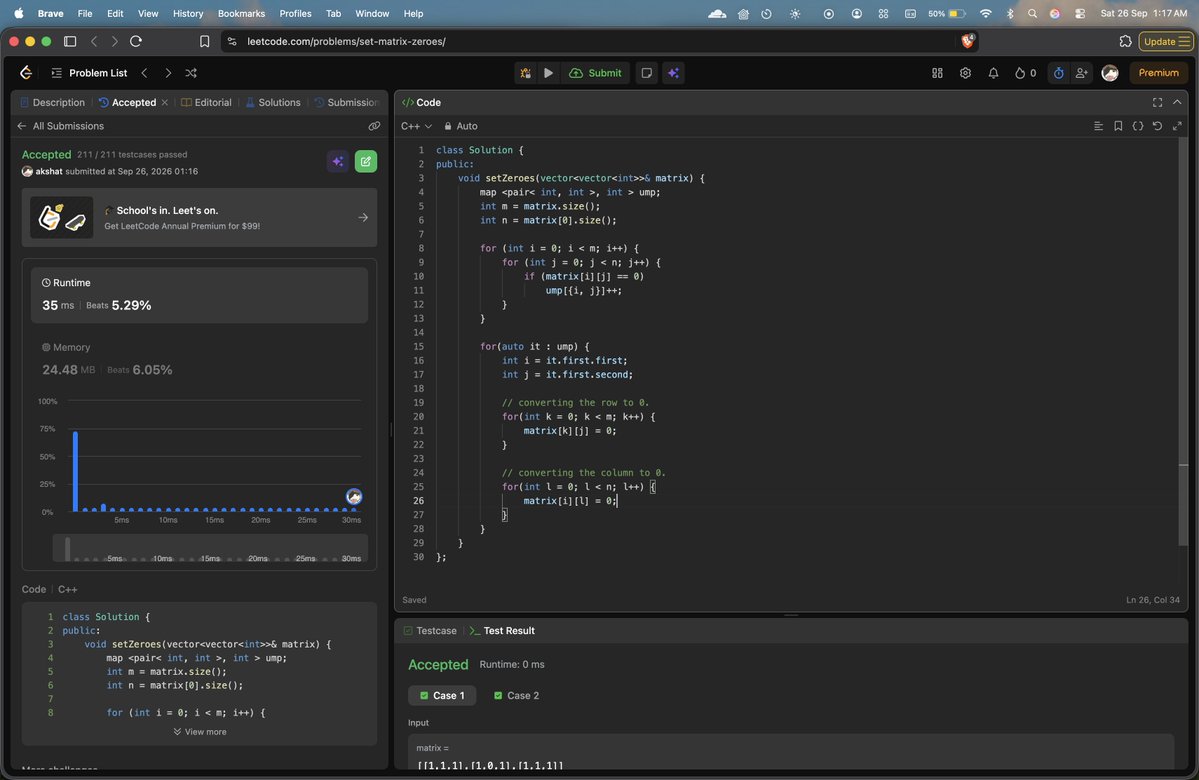Open the Submissions tab

(346, 102)
